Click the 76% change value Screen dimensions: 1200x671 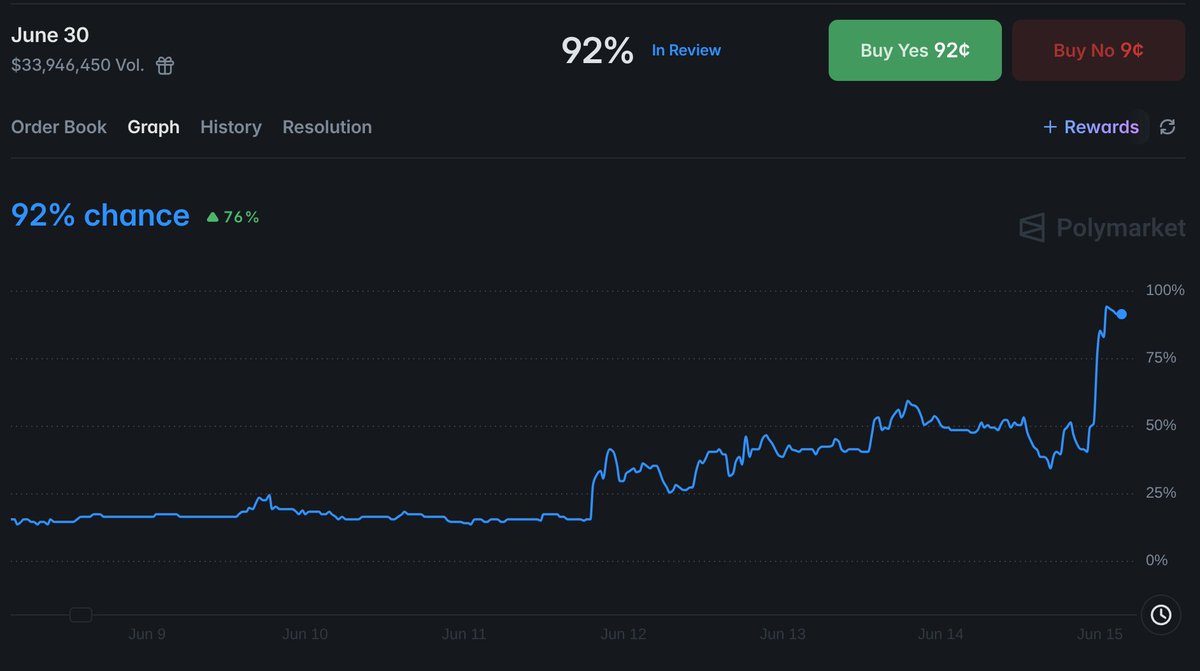coord(241,217)
